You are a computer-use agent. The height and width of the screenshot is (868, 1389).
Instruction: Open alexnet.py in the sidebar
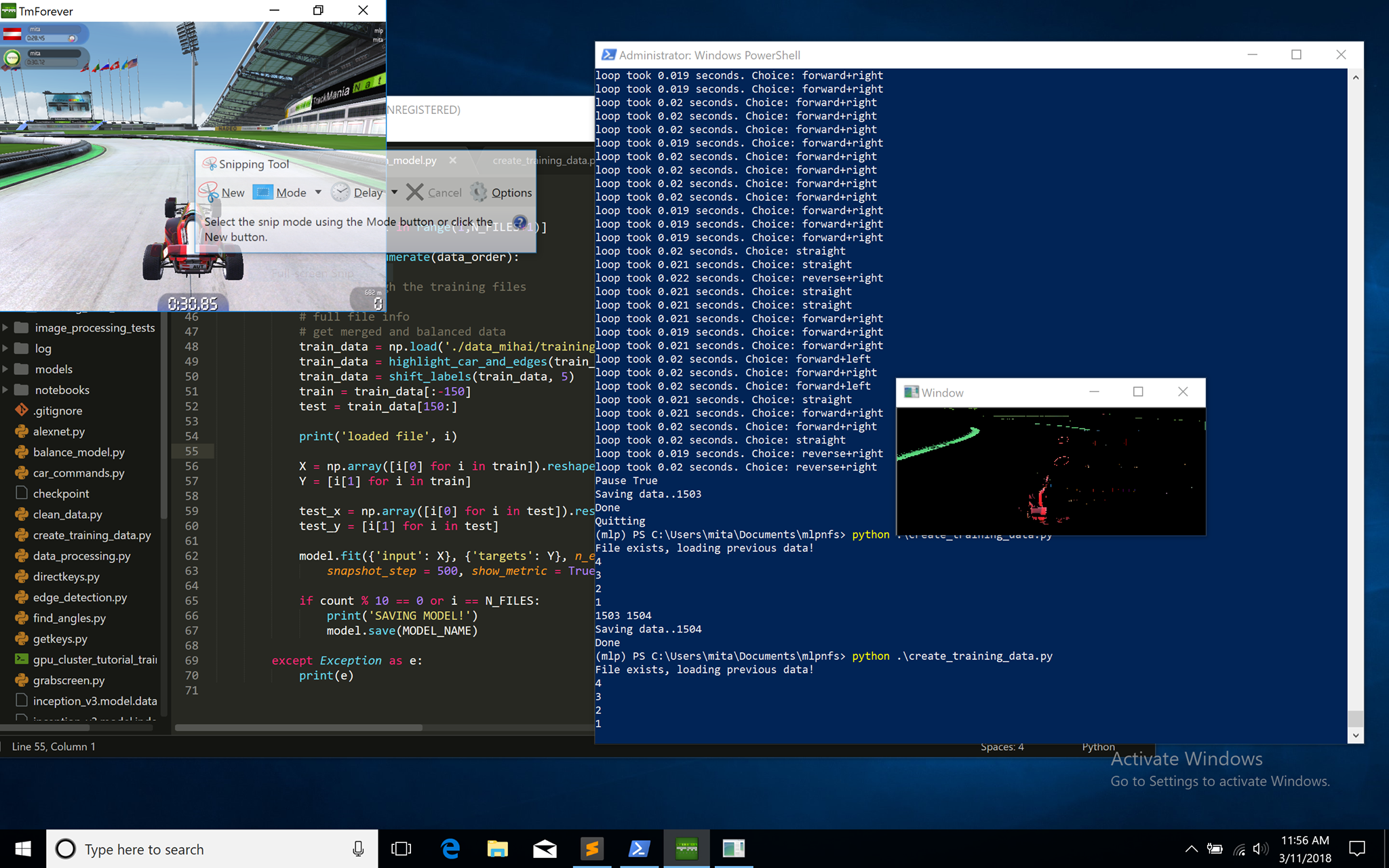(x=59, y=431)
